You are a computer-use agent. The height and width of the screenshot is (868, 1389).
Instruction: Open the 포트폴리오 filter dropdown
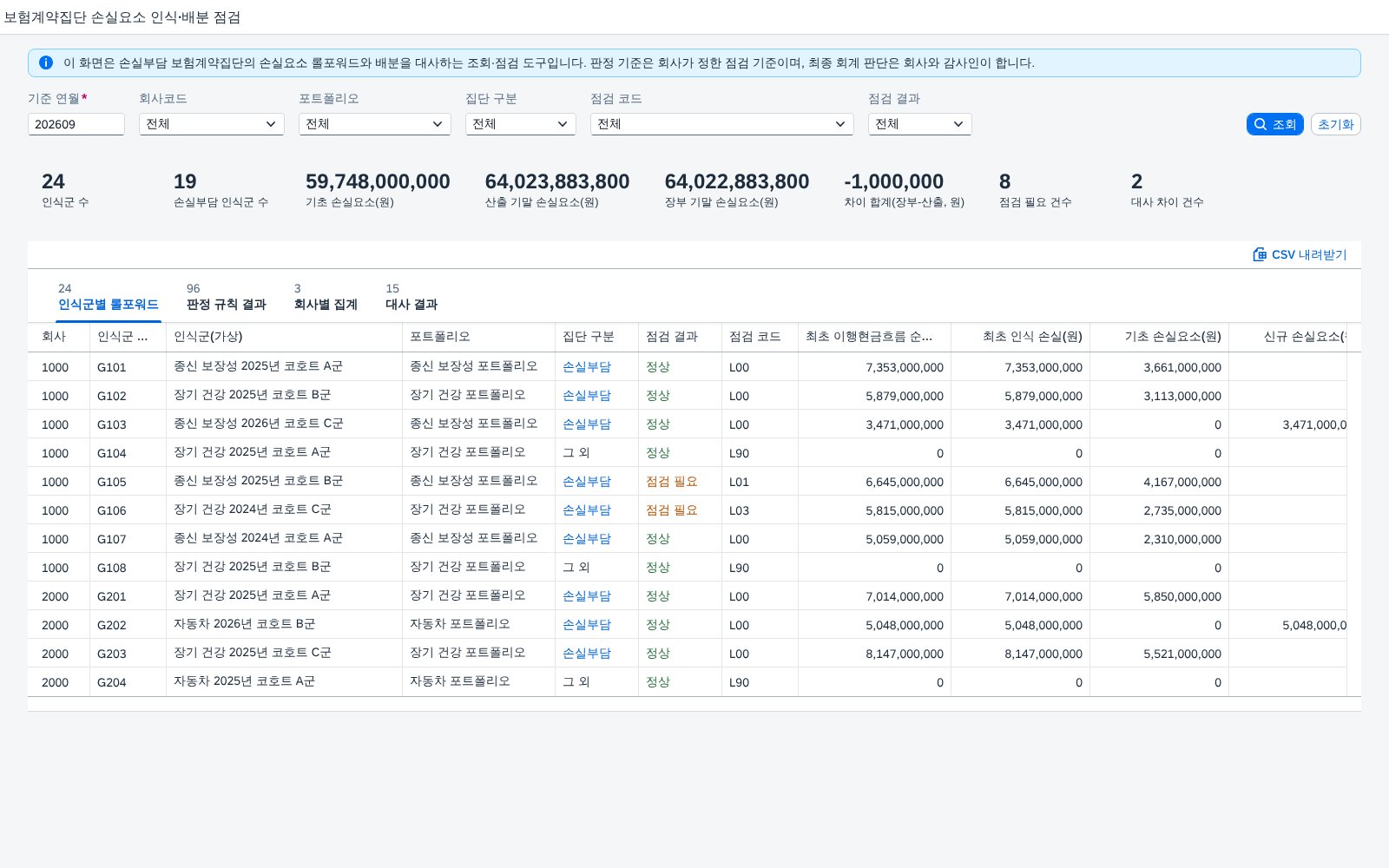point(375,124)
